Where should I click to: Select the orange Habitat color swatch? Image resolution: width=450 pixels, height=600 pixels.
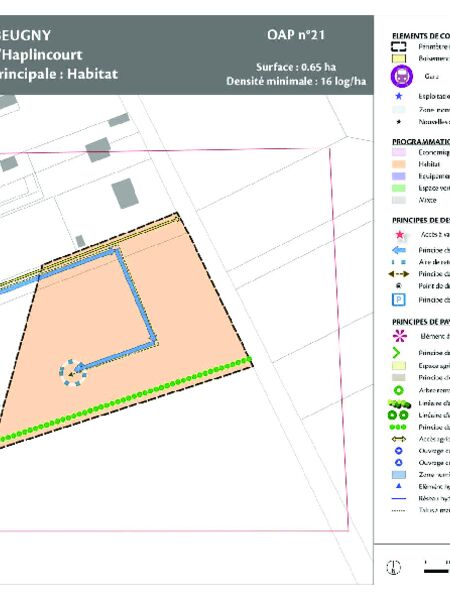pos(398,164)
